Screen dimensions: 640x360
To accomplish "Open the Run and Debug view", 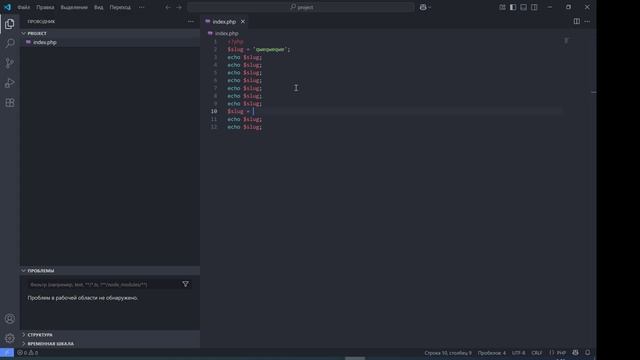I will [10, 83].
